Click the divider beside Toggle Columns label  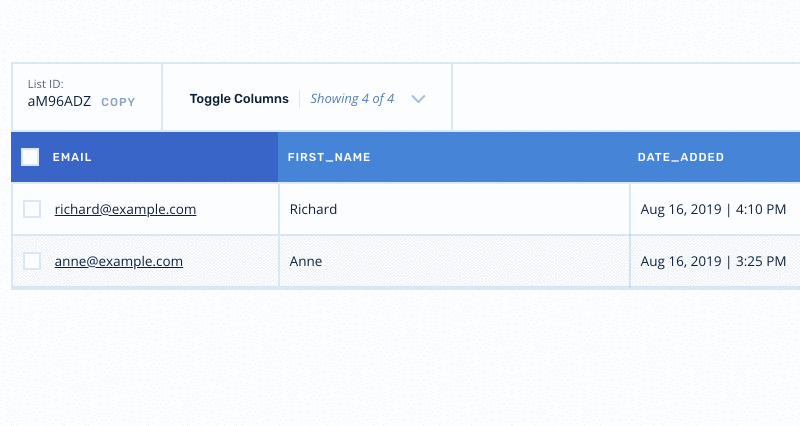[x=300, y=99]
